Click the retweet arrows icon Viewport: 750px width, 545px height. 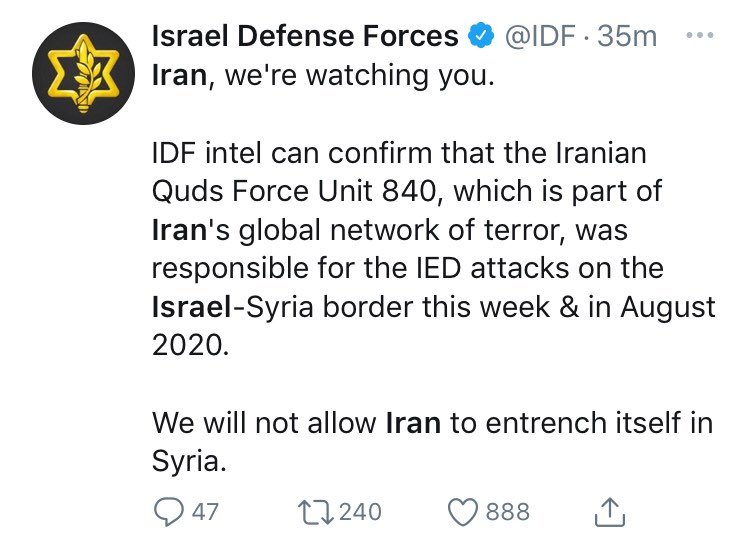point(315,512)
